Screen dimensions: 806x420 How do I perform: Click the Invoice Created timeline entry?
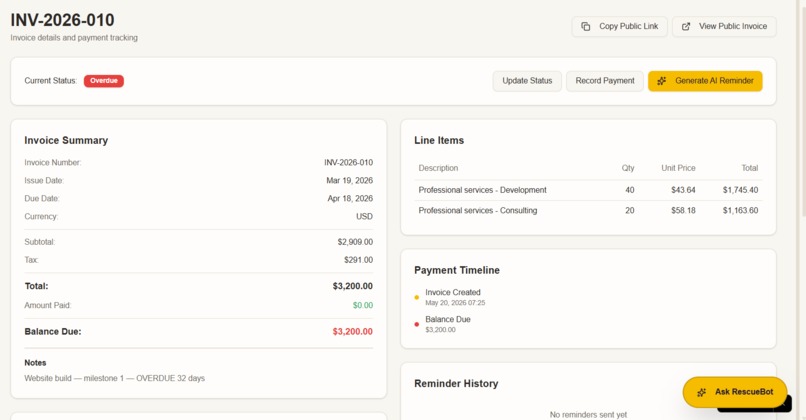coord(453,292)
